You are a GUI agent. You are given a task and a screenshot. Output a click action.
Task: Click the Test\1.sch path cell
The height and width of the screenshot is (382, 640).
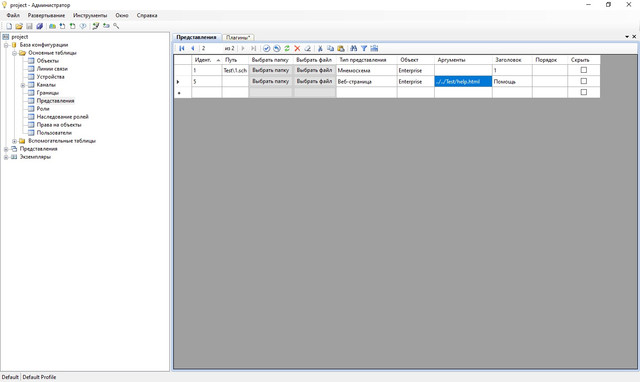(x=235, y=70)
